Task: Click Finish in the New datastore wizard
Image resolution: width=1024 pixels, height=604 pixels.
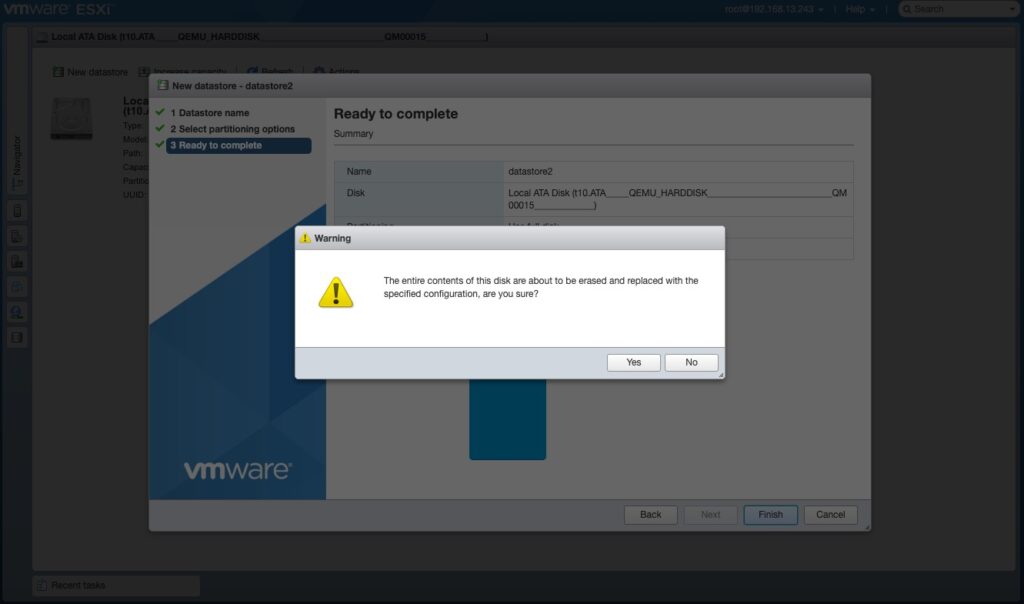Action: tap(771, 515)
